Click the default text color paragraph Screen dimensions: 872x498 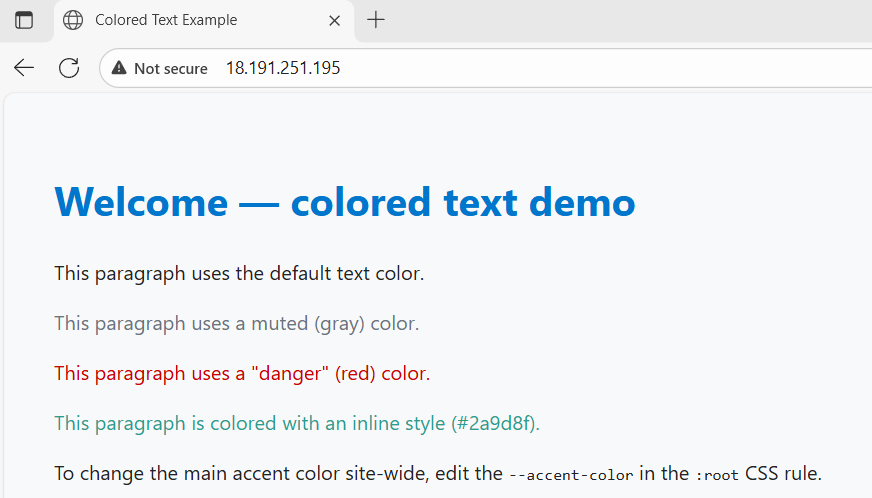(239, 274)
